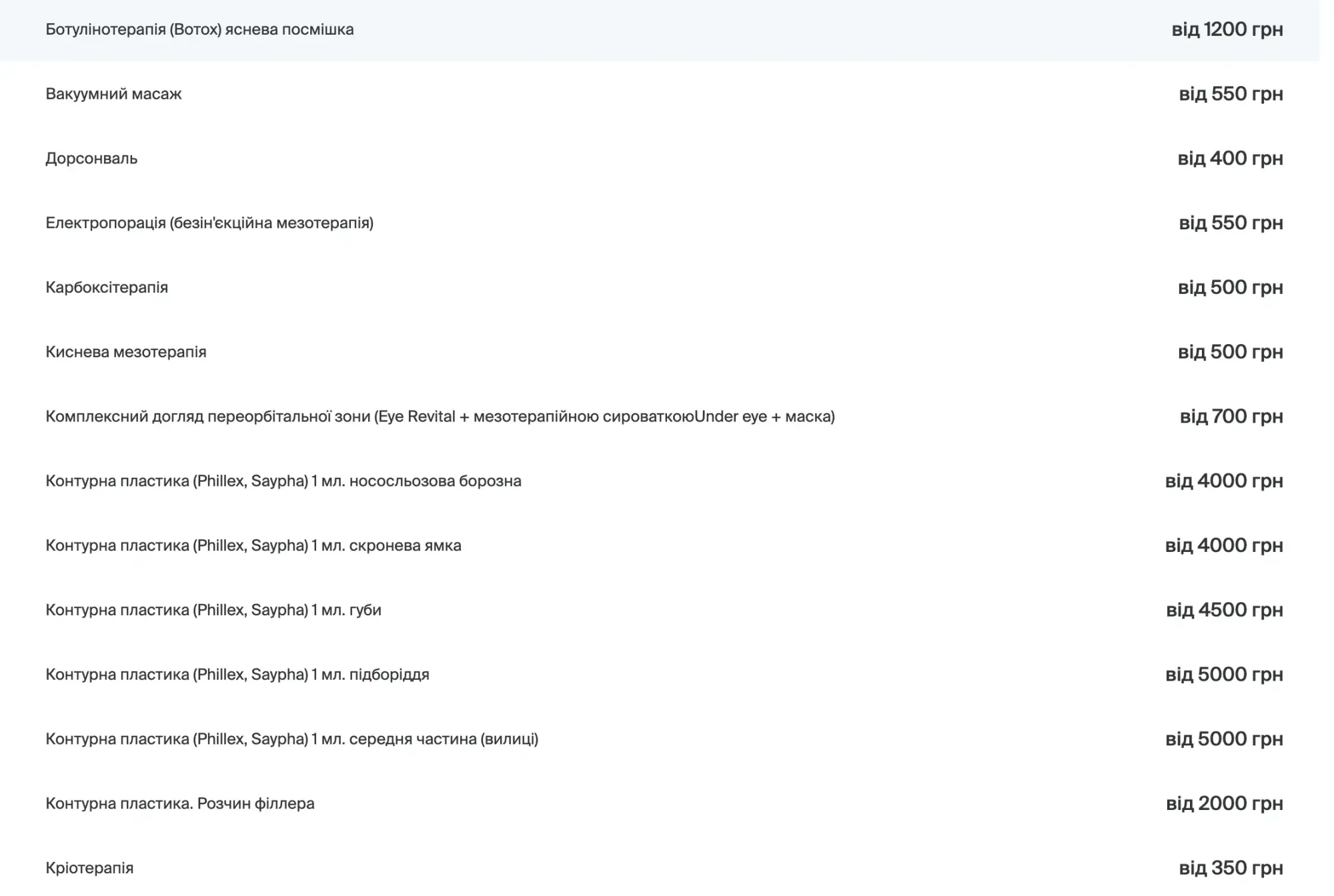
Task: Open the Кріотерапія service
Action: tap(89, 868)
